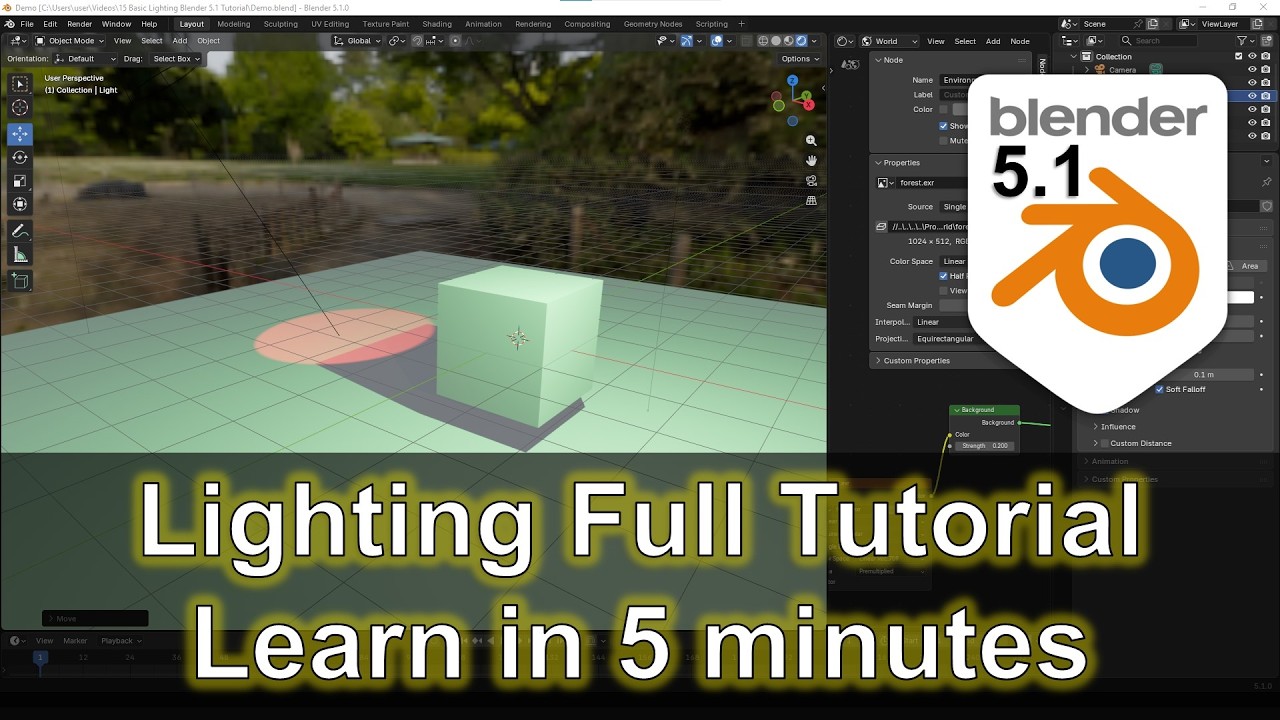Select the Measure tool
Viewport: 1280px width, 720px height.
point(20,256)
